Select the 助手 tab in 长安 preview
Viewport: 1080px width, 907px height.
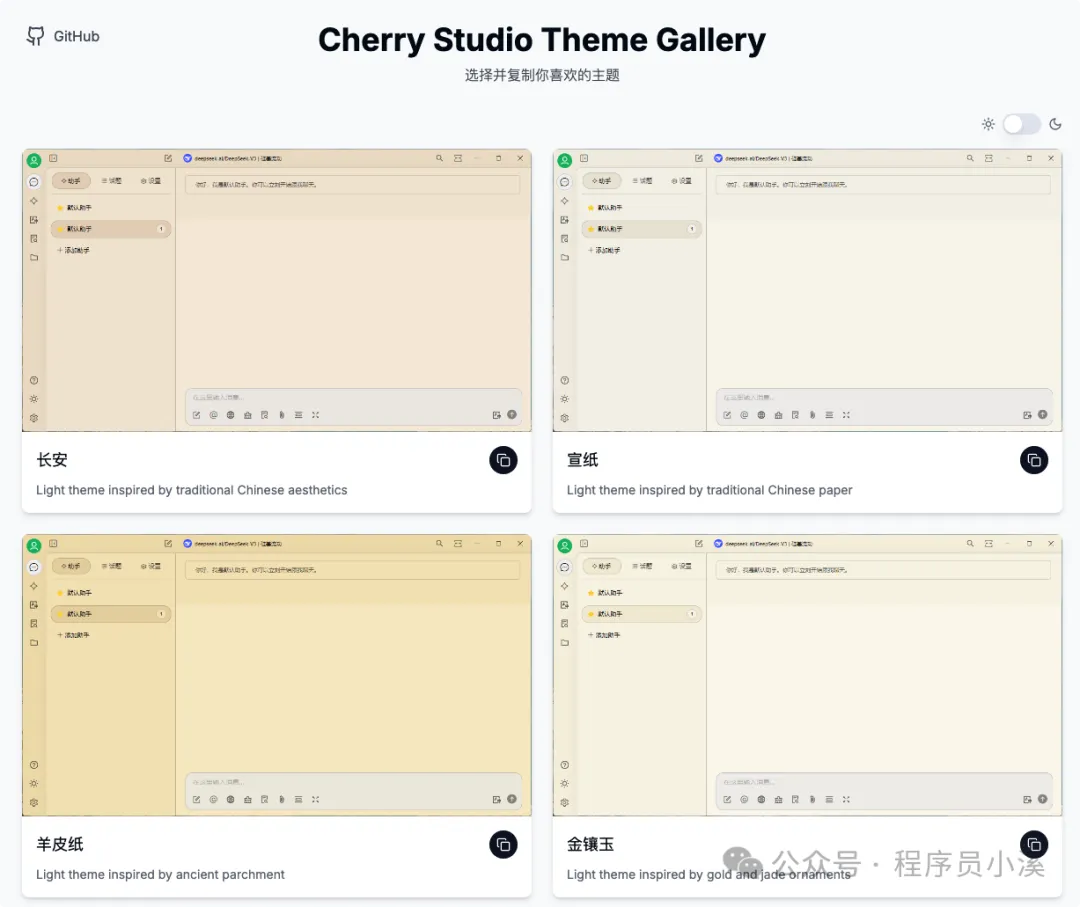[71, 181]
